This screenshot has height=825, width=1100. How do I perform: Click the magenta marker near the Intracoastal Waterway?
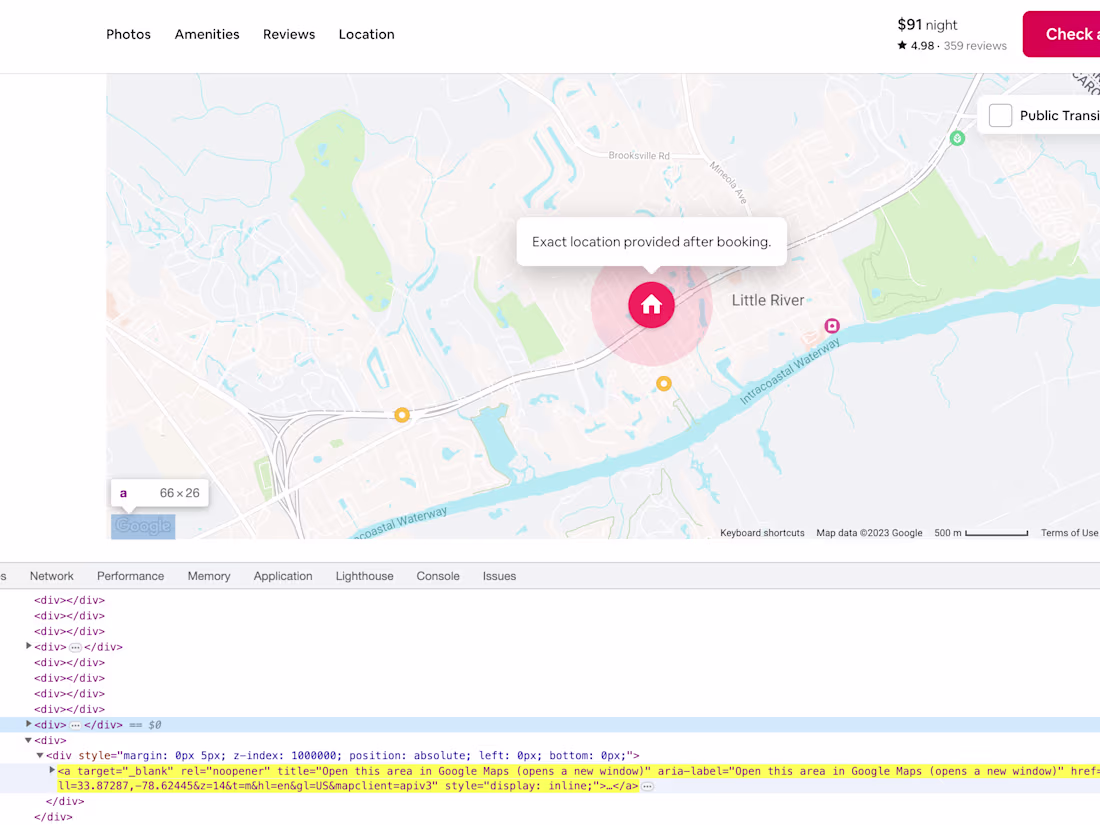pos(832,325)
